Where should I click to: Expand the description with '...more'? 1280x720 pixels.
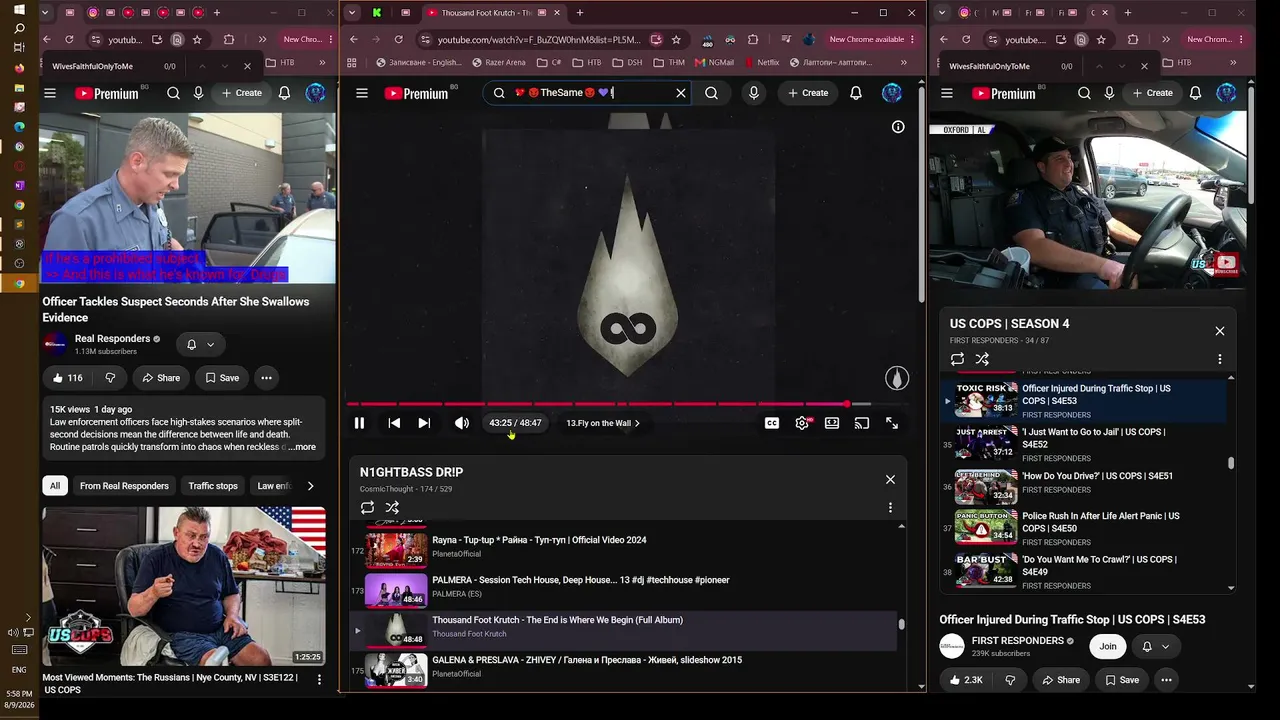302,447
